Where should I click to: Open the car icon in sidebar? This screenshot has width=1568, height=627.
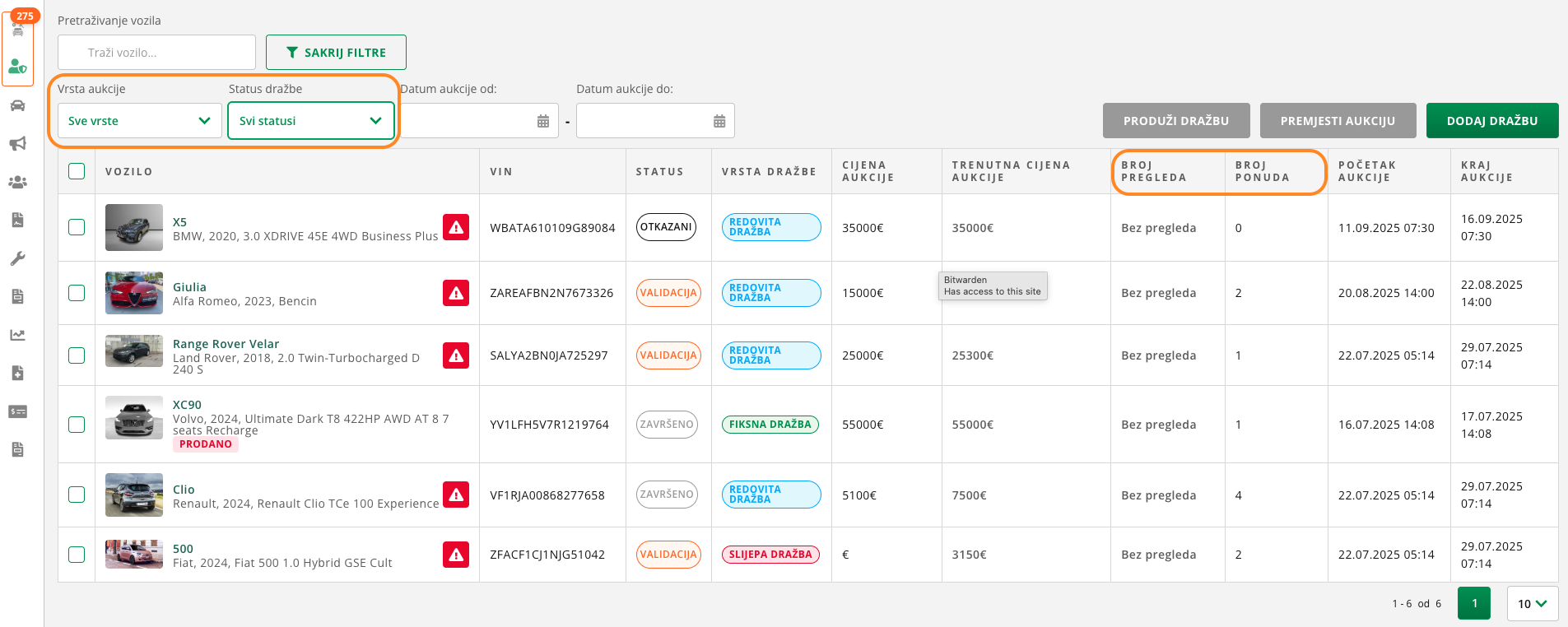(17, 105)
